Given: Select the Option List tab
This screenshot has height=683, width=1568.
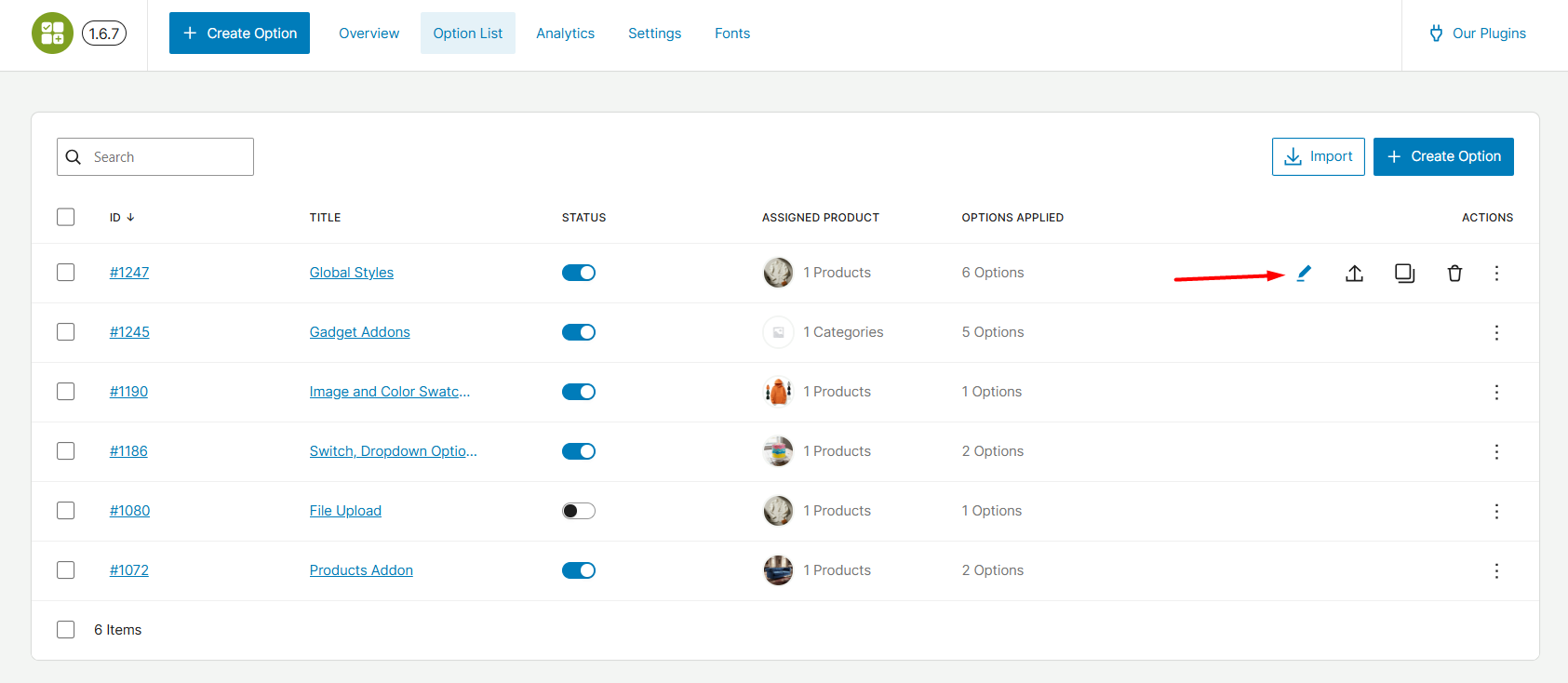Looking at the screenshot, I should pos(468,33).
